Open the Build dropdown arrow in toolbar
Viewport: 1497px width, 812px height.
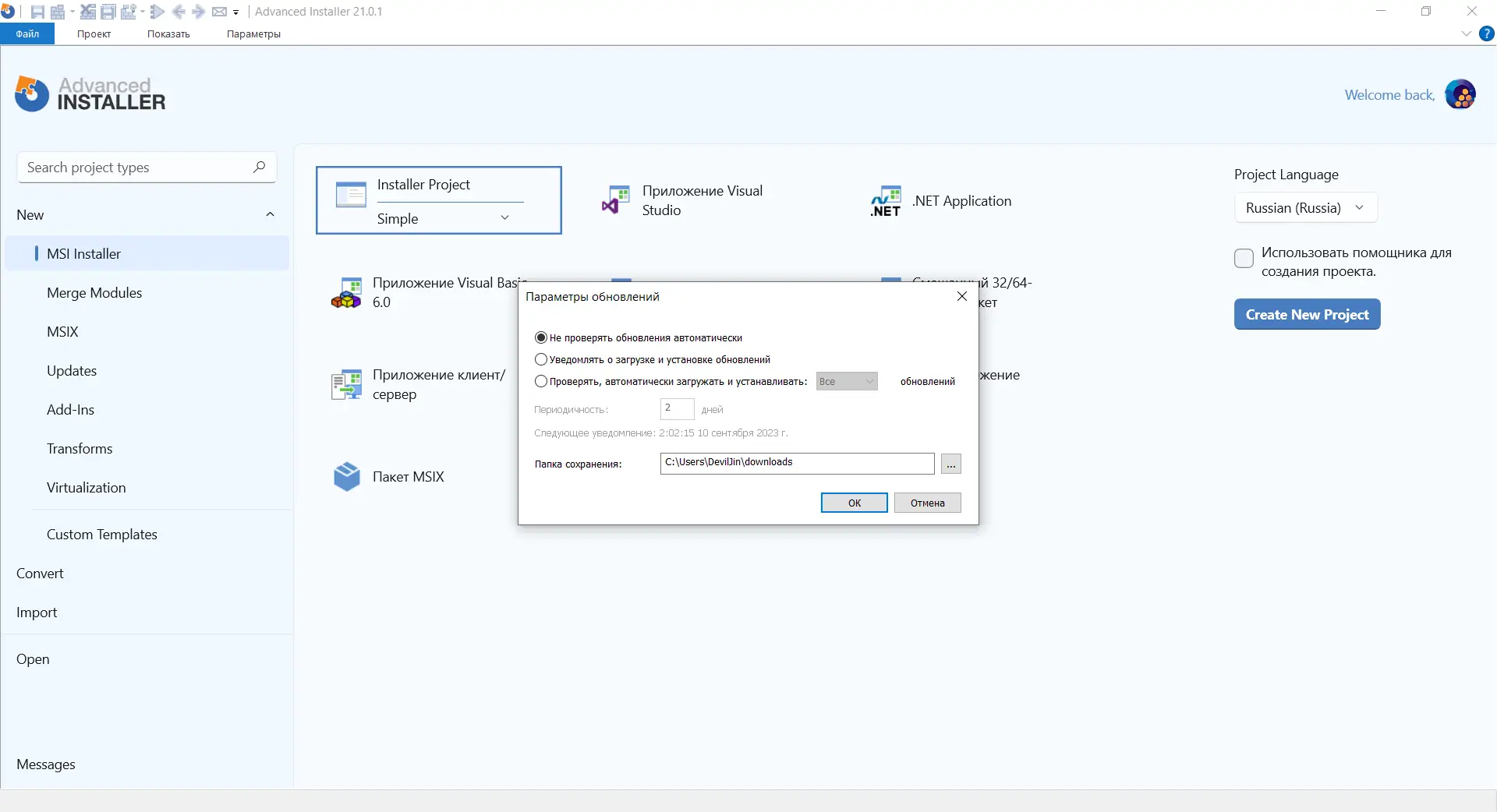[x=73, y=12]
